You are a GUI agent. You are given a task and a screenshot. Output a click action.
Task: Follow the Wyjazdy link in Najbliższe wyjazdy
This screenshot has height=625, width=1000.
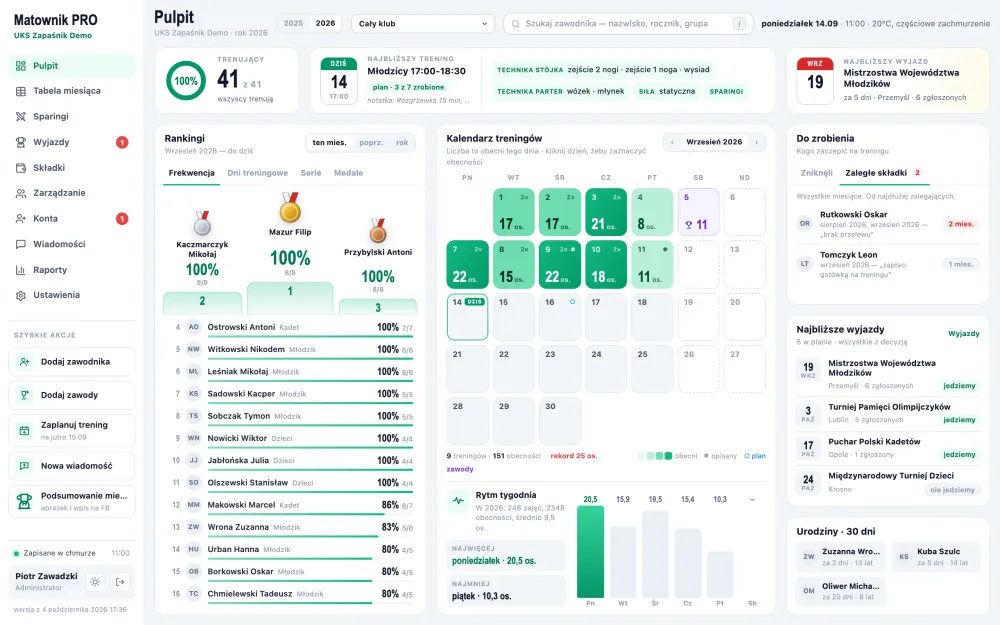coord(964,334)
